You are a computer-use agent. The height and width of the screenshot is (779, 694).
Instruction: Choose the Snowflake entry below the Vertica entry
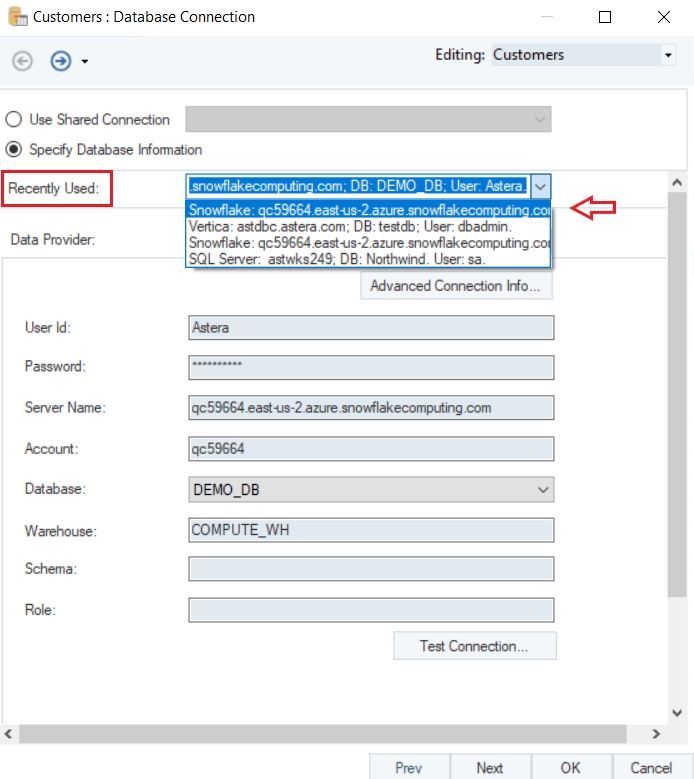[x=369, y=243]
